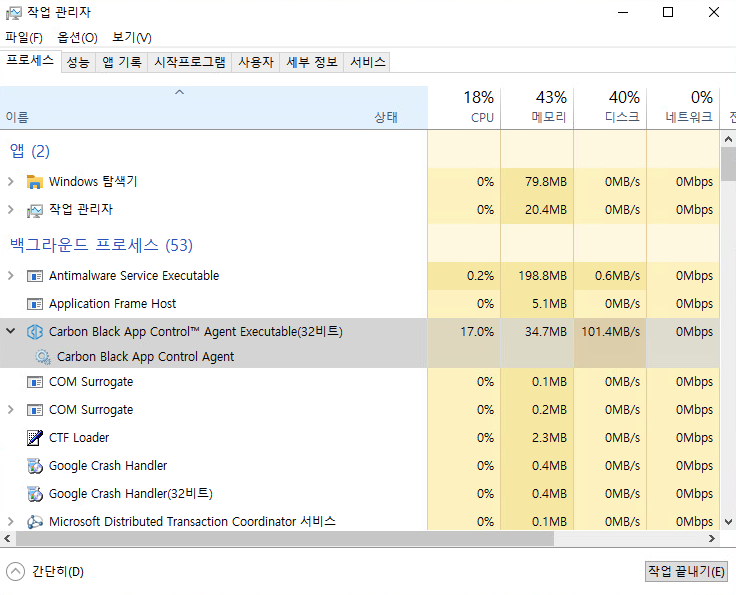Switch to the 세부 정보 tab
736x595 pixels.
312,62
